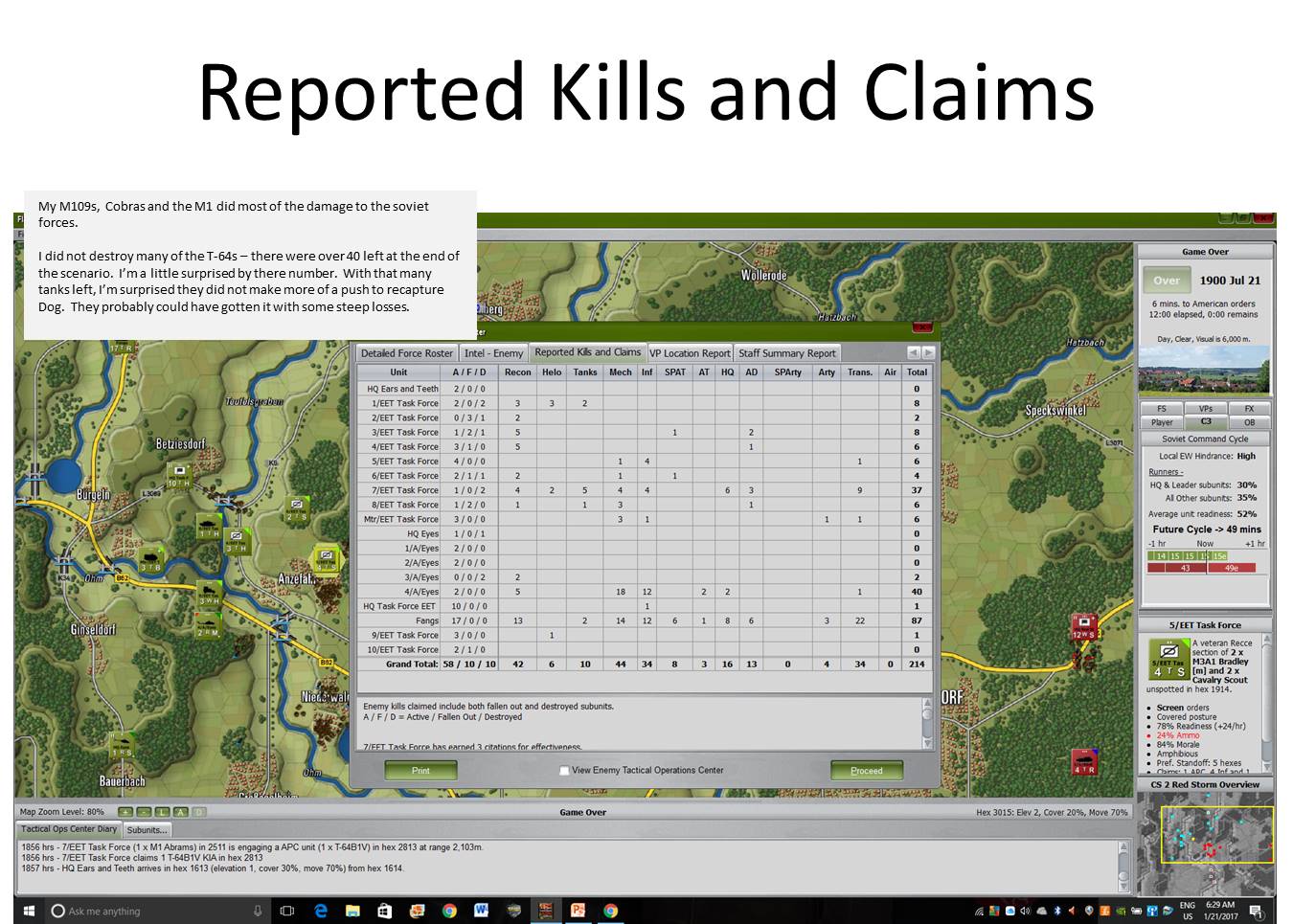The width and height of the screenshot is (1293, 924).
Task: Click the minus map zoom button
Action: pos(145,812)
